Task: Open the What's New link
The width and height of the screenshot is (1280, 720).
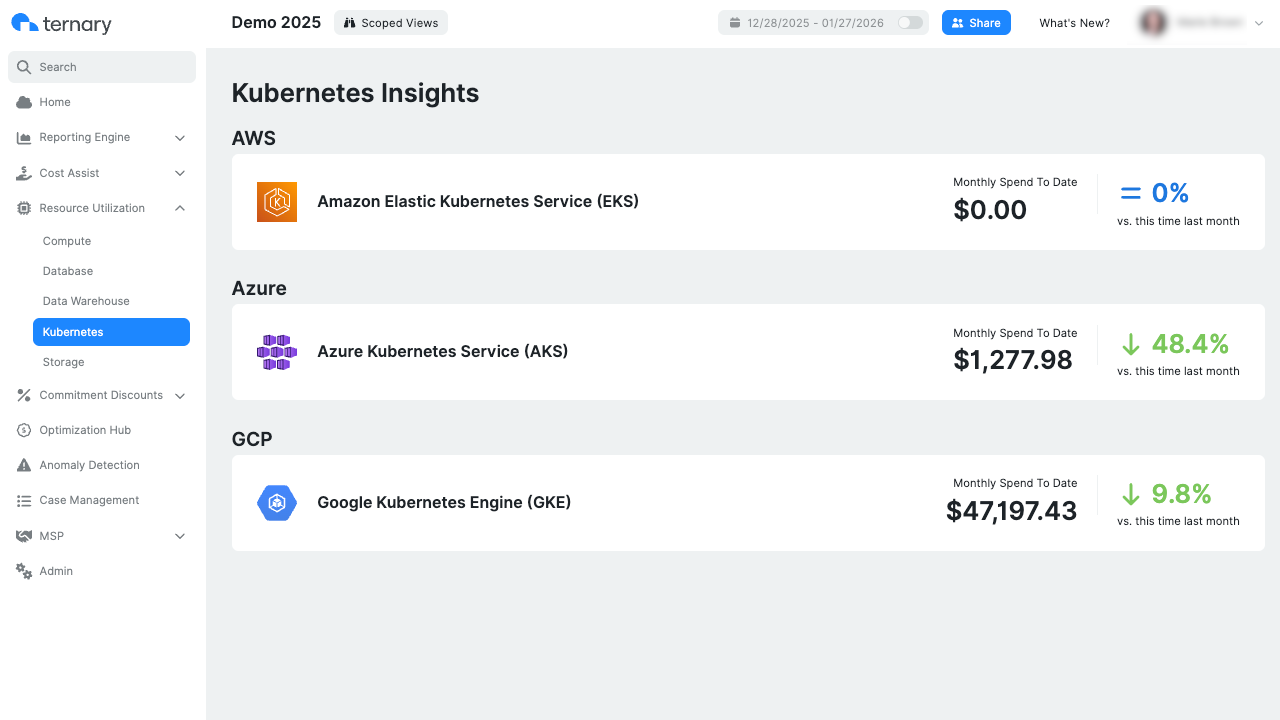Action: (1074, 22)
